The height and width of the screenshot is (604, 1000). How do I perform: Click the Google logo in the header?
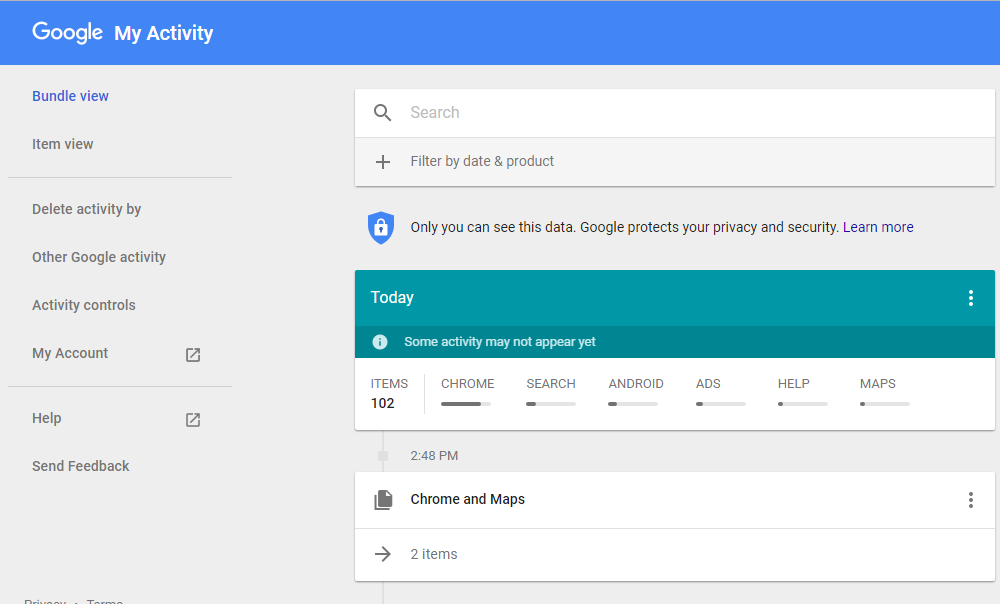[67, 32]
